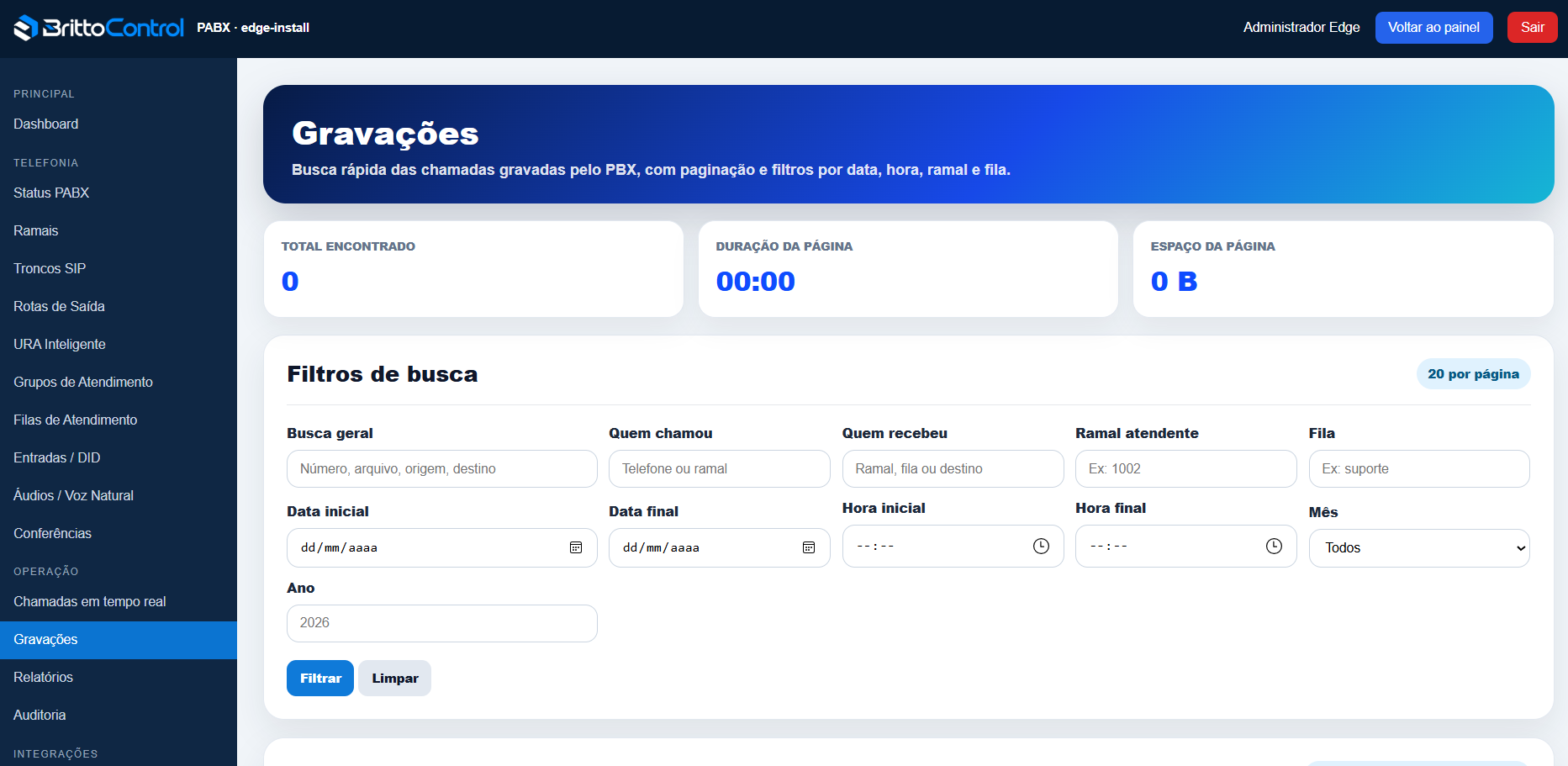Focus the Ano field showing 2026
The image size is (1568, 766).
pyautogui.click(x=442, y=623)
